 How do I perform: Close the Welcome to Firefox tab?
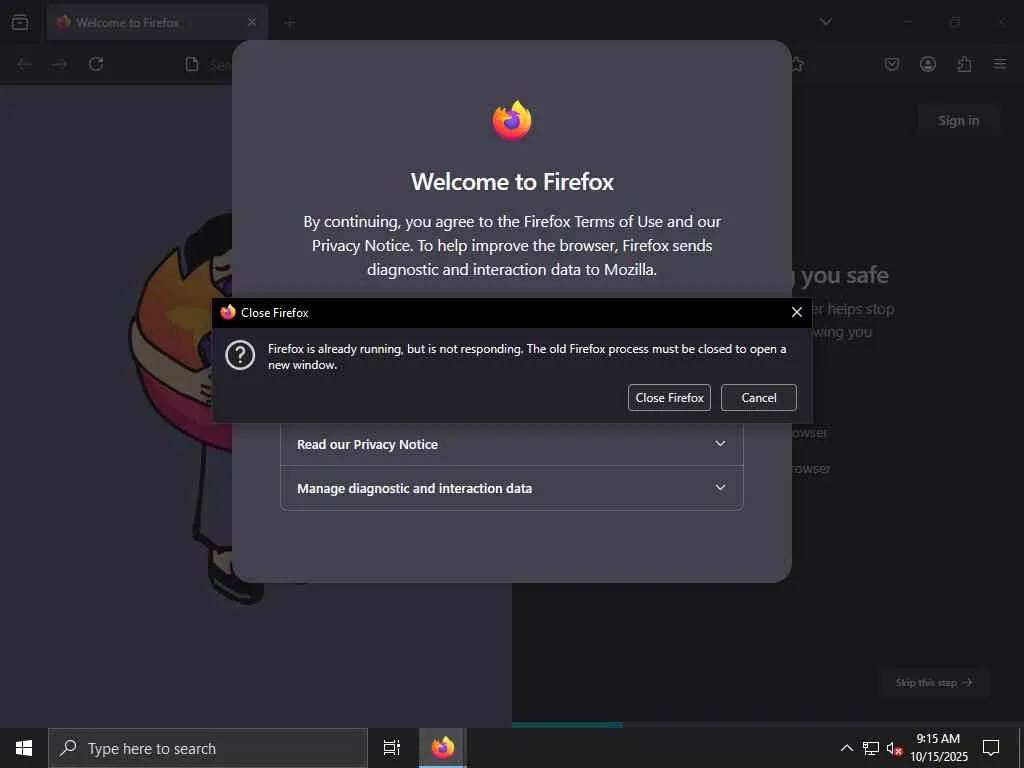[x=252, y=22]
